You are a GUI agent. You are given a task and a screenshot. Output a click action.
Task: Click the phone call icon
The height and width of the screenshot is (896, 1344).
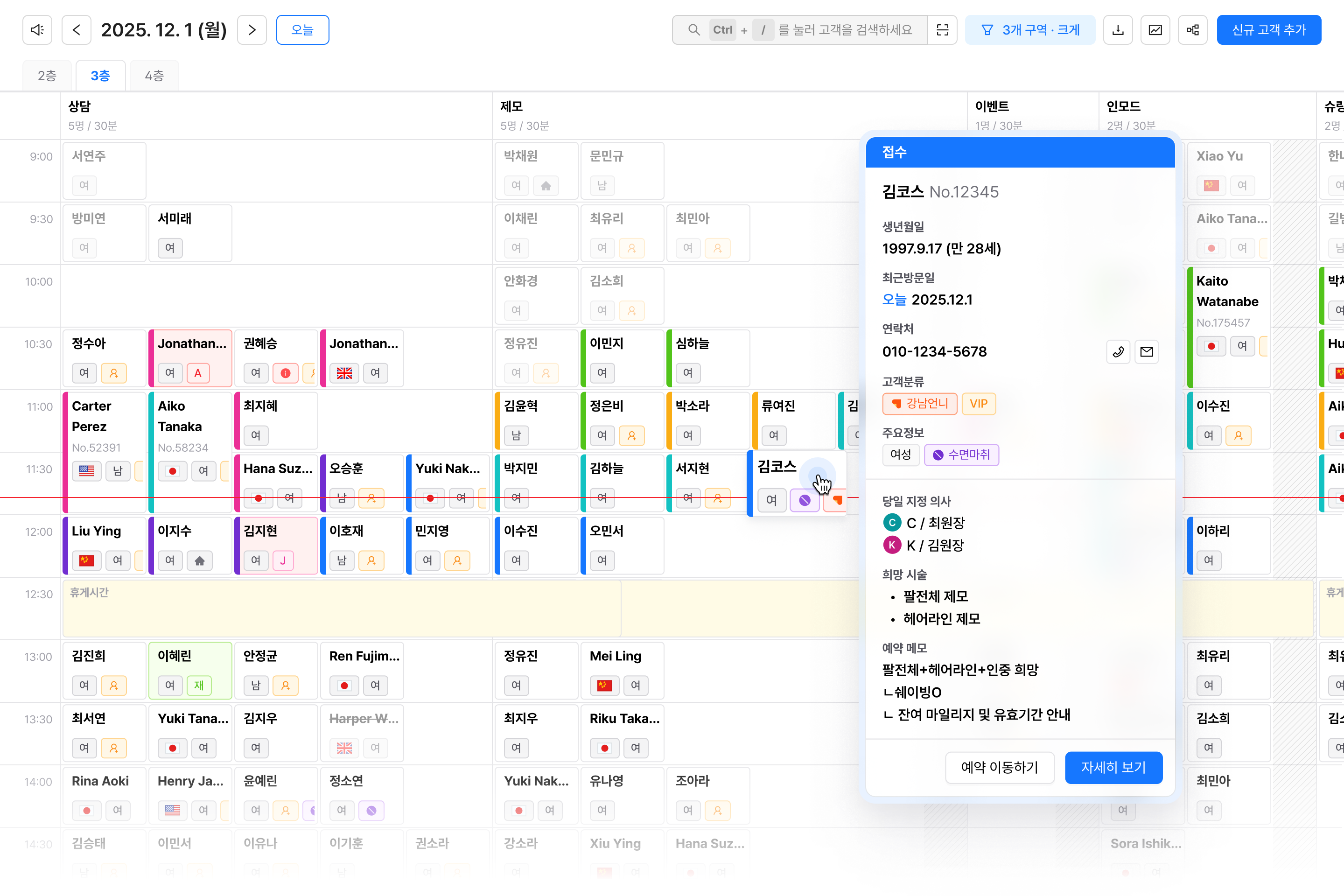tap(1118, 351)
